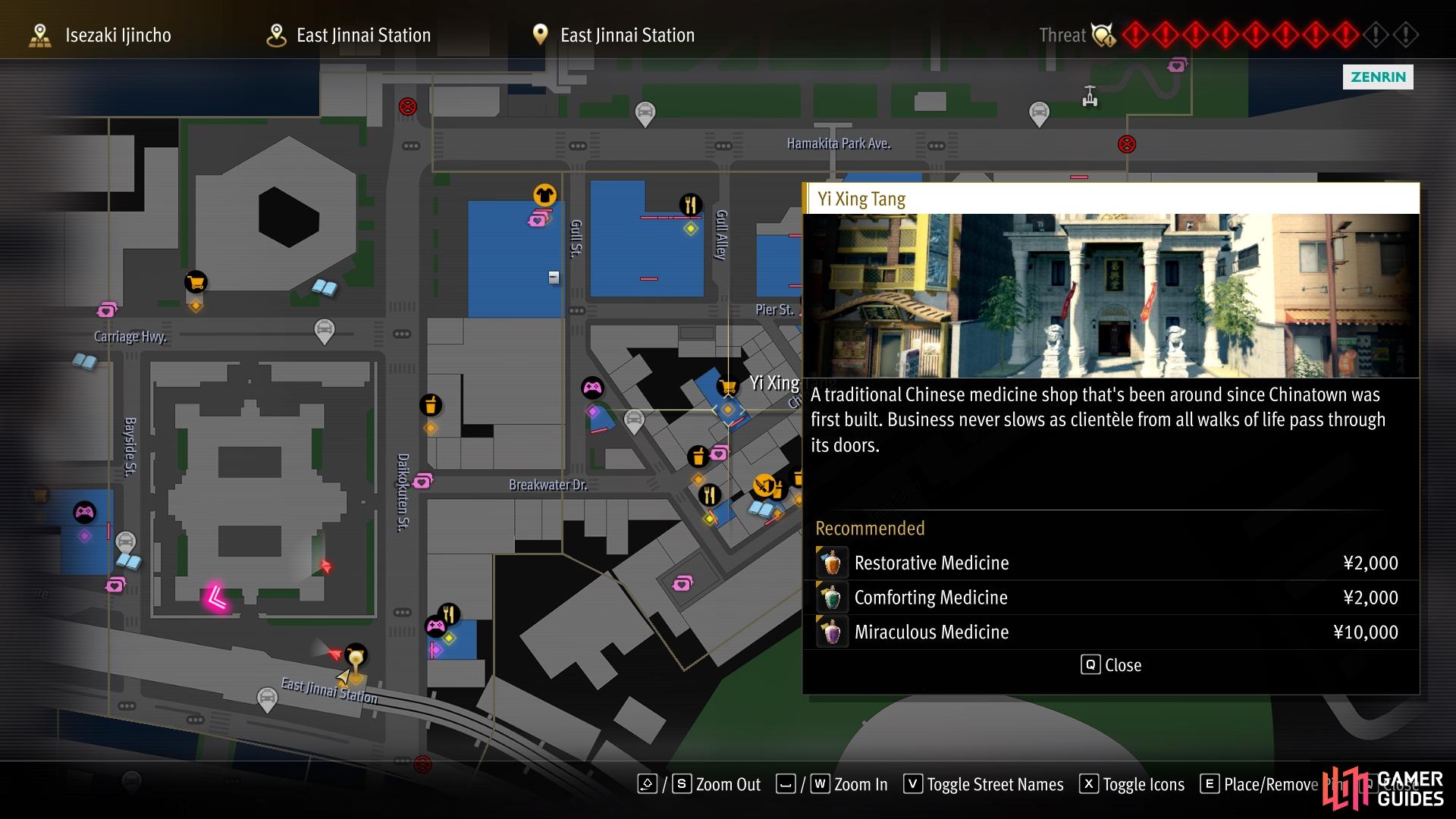
Task: Select the restaurant icon below Breakwater Dr. drink shop
Action: 710,495
